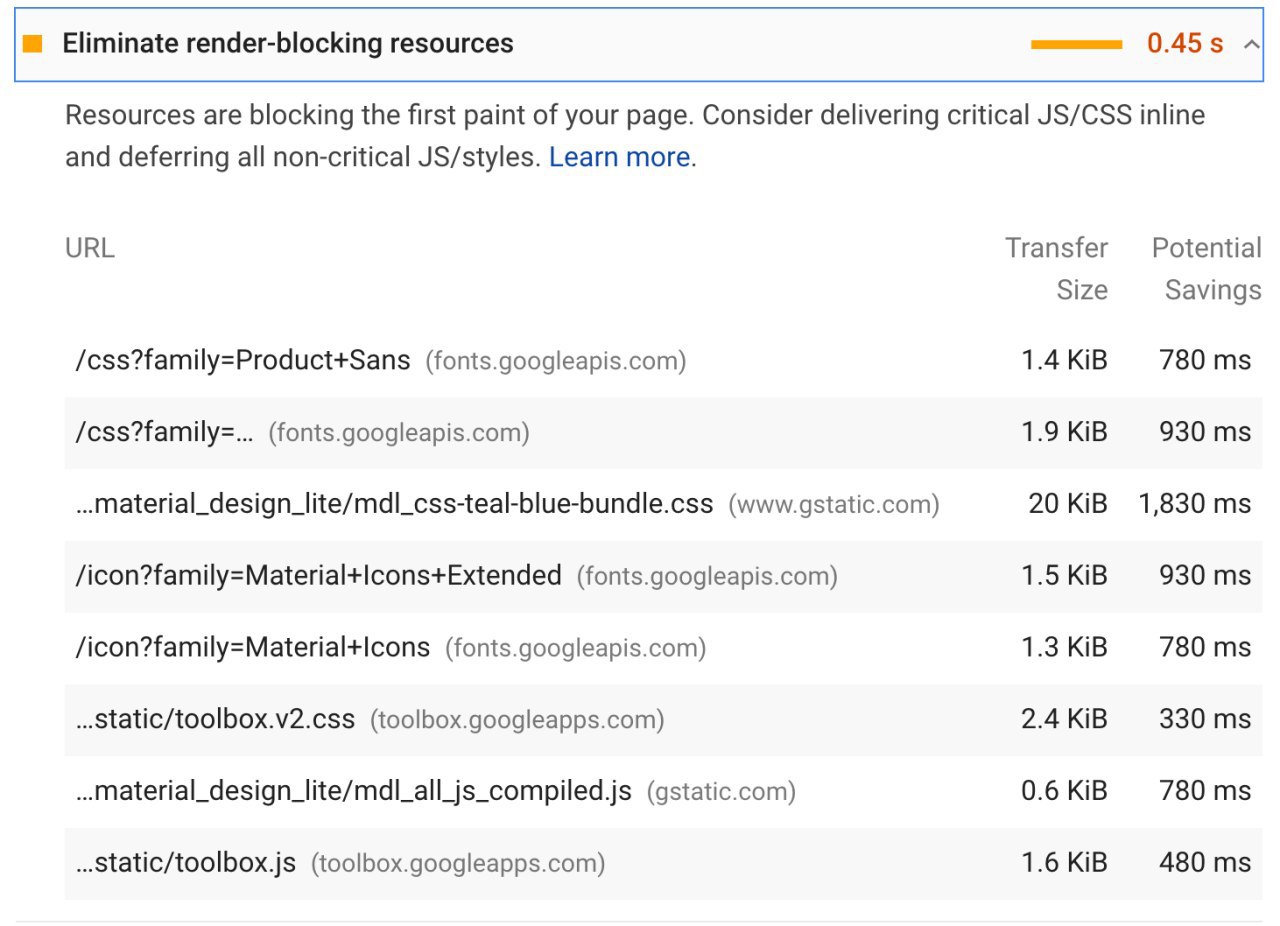The width and height of the screenshot is (1280, 926).
Task: Click the 1.5 KiB transfer size cell
Action: click(1066, 576)
